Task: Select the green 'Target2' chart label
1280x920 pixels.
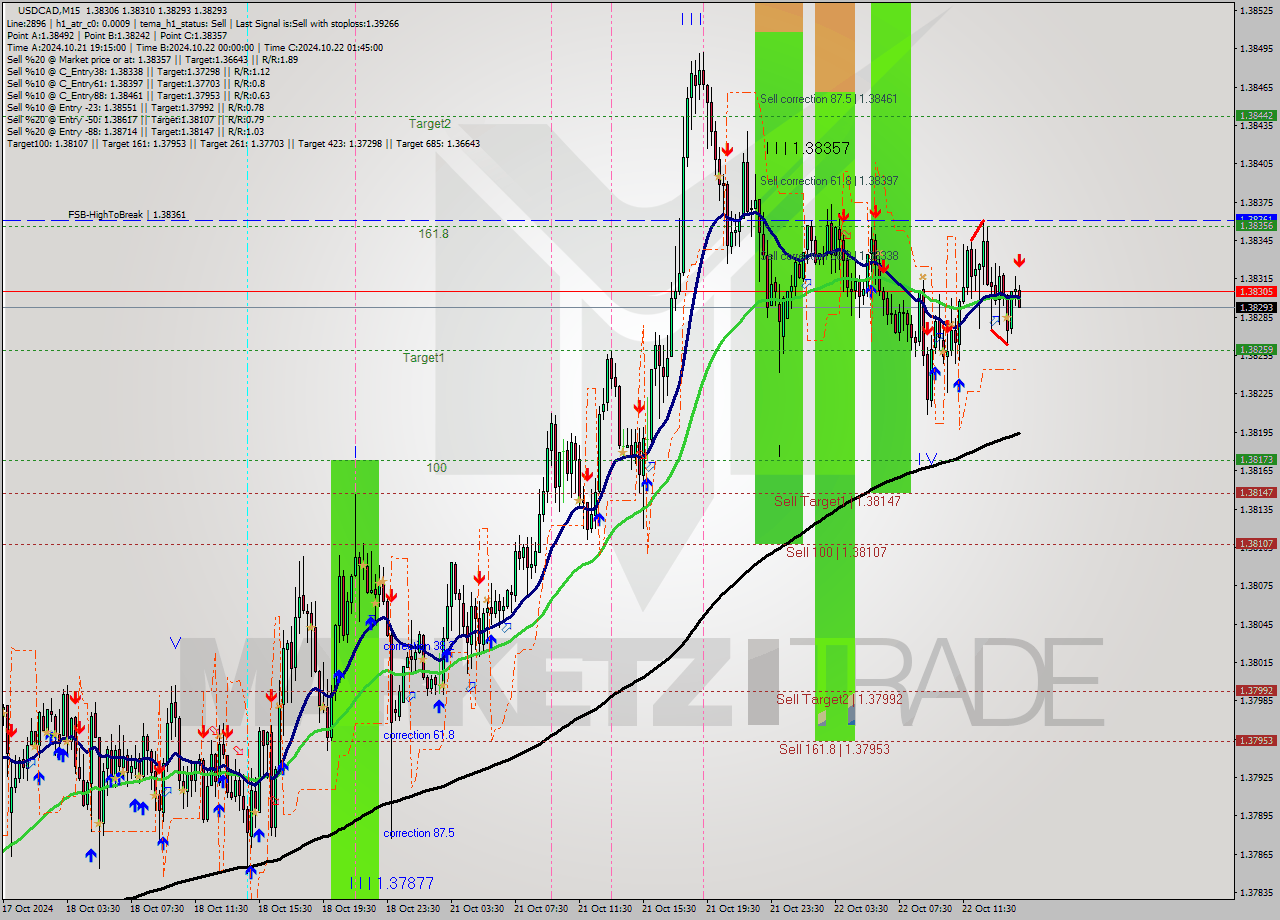Action: point(430,124)
